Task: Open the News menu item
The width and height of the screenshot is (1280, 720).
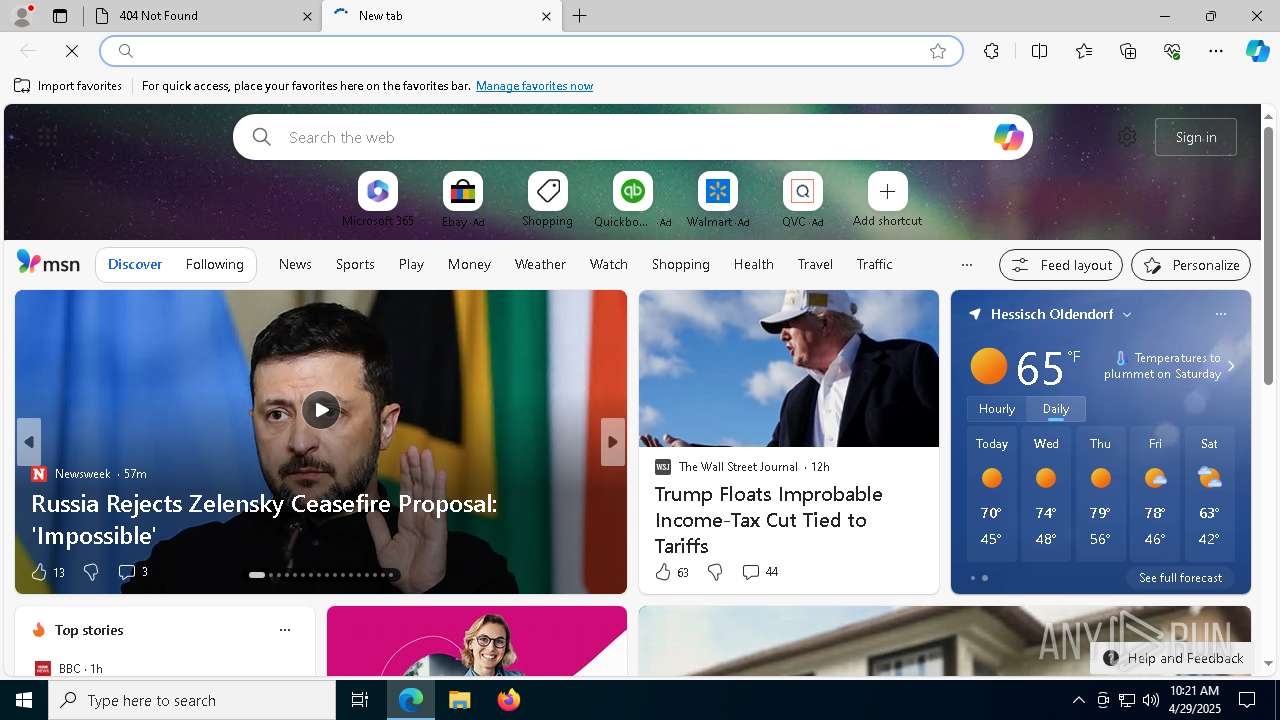Action: [295, 264]
